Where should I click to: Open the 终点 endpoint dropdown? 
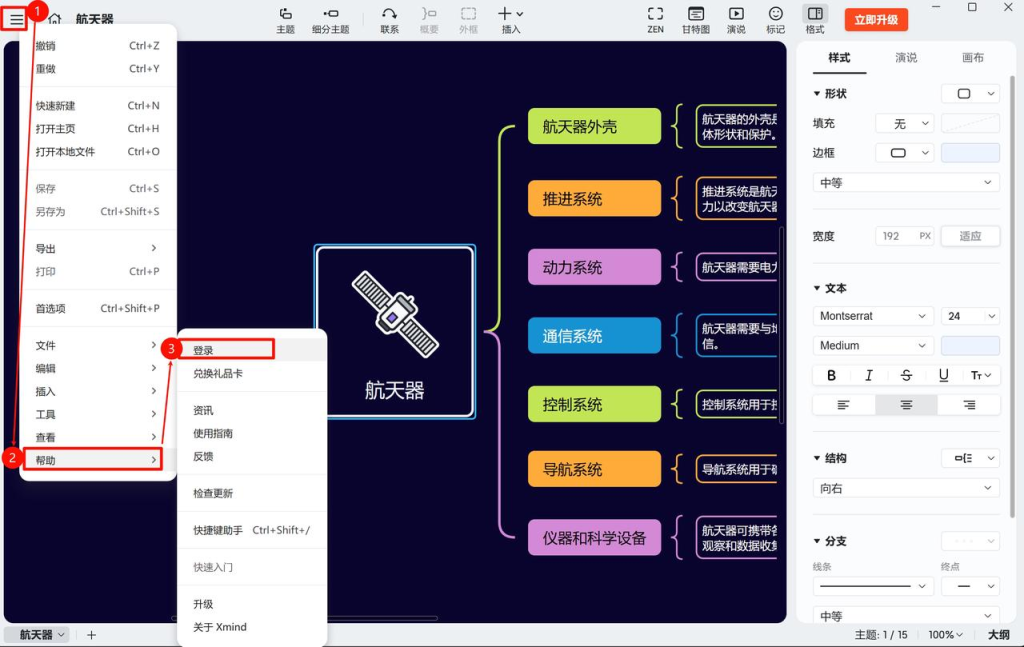[970, 586]
